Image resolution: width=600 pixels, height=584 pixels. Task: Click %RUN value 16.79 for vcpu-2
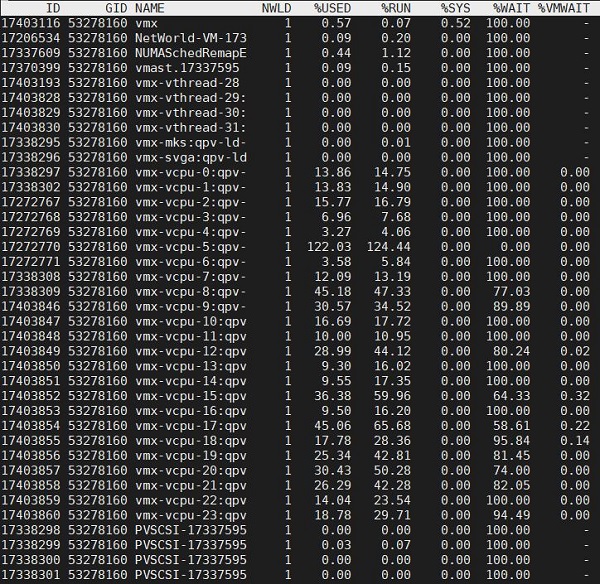(x=392, y=202)
